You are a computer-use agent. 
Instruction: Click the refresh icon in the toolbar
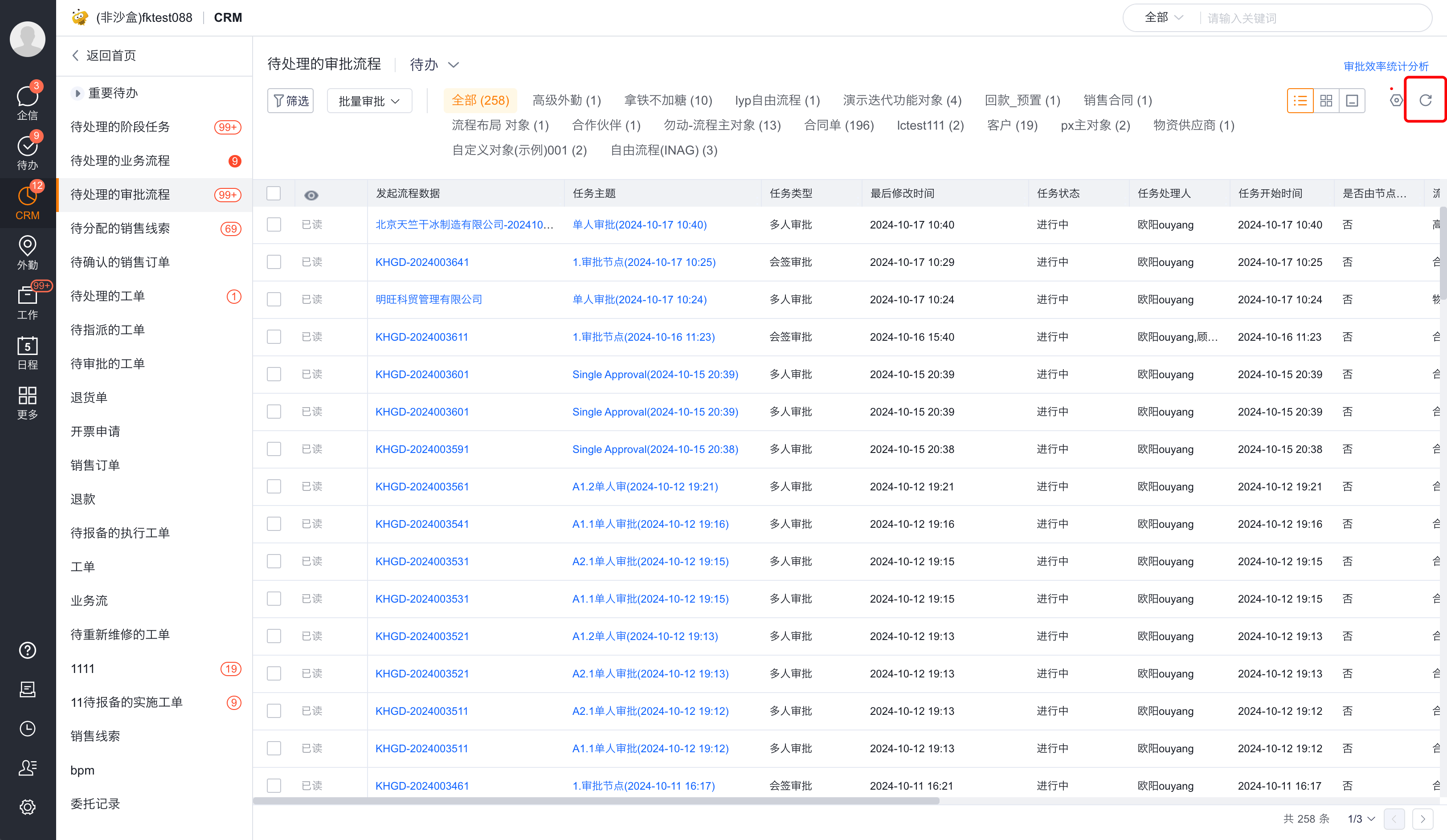(x=1425, y=100)
